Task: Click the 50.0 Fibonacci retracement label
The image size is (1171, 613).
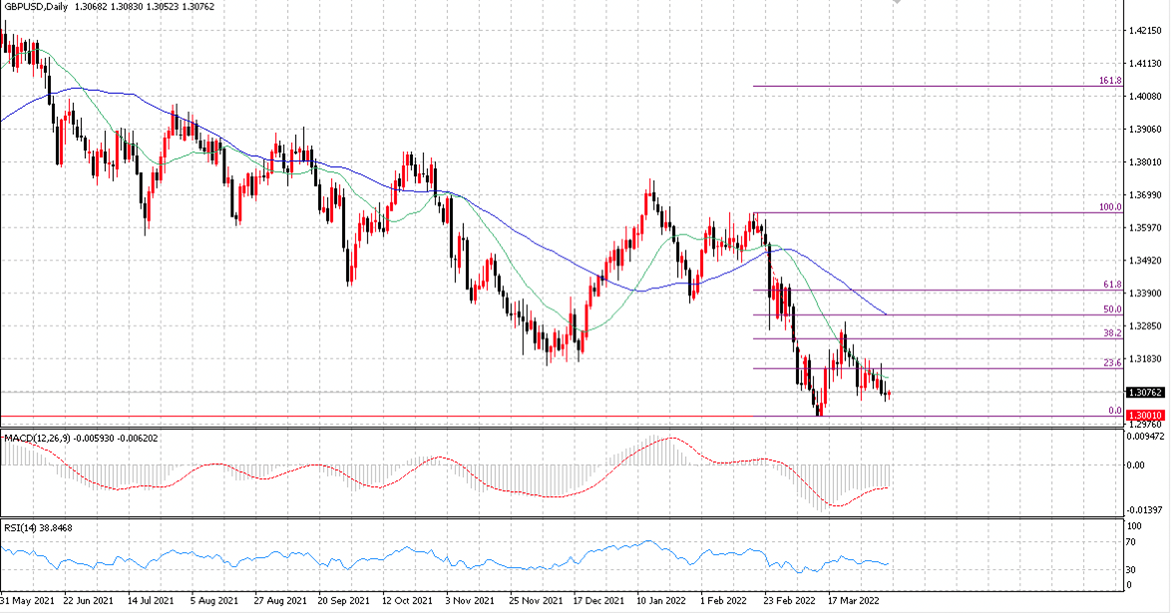Action: point(1113,309)
